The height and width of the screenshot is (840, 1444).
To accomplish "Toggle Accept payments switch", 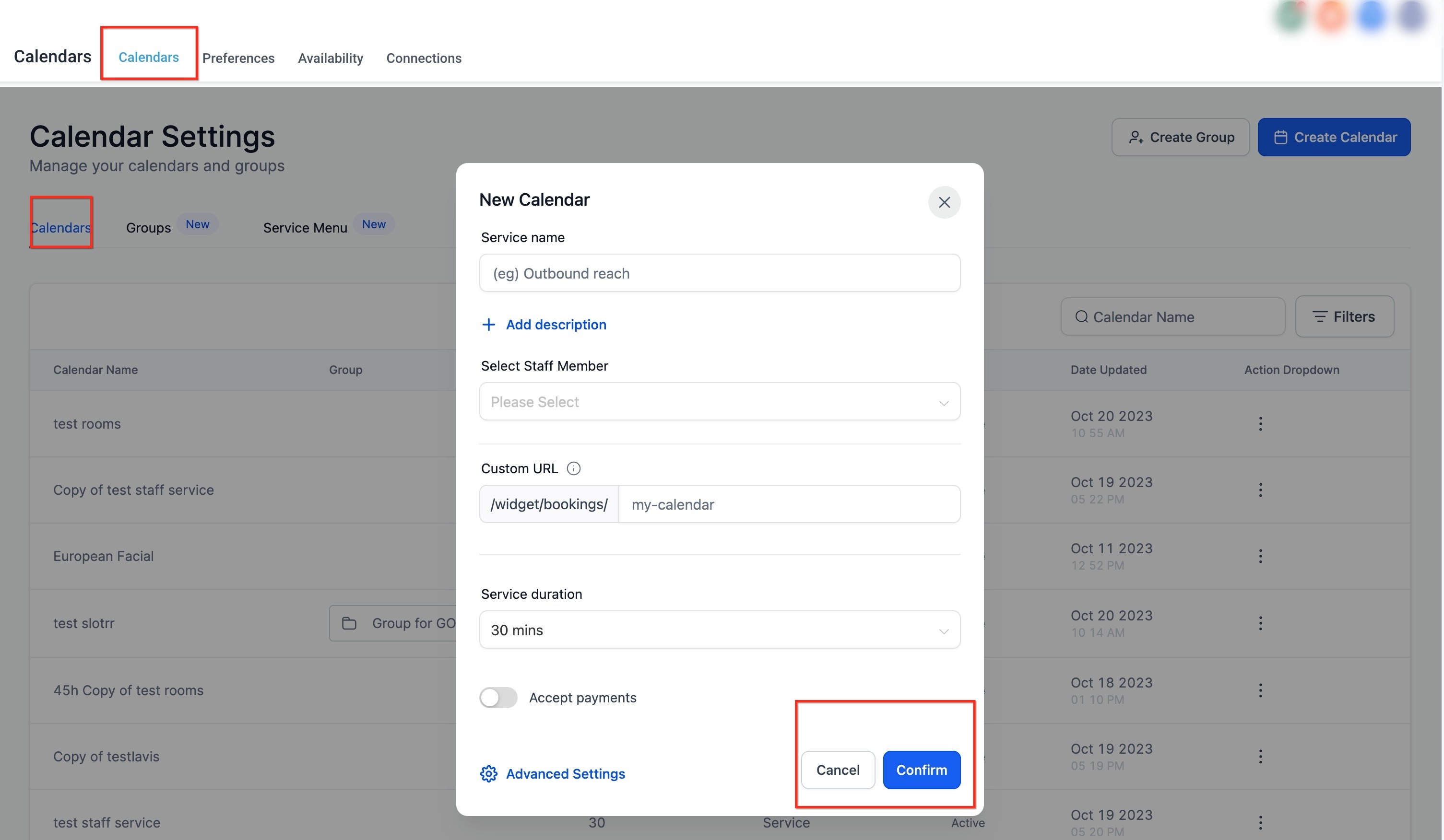I will click(x=498, y=698).
